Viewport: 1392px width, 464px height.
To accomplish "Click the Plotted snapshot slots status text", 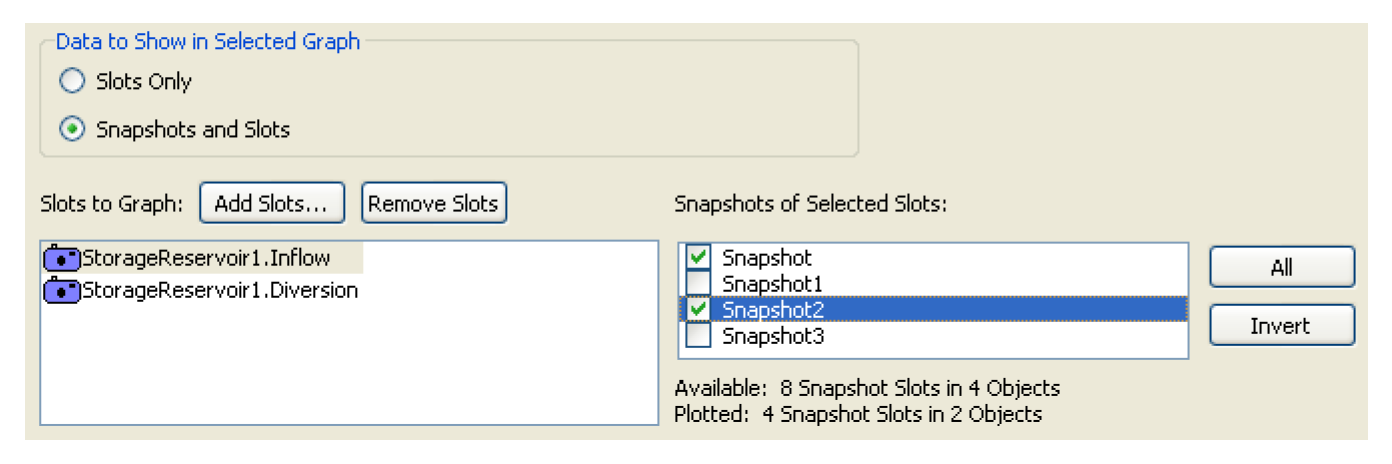I will 858,414.
